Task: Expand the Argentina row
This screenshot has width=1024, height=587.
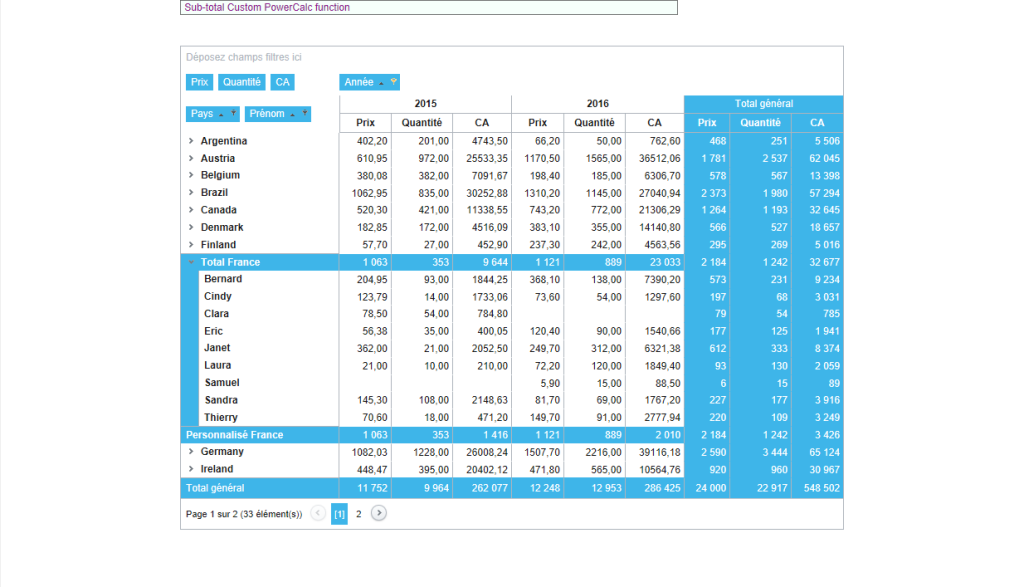Action: click(x=191, y=140)
